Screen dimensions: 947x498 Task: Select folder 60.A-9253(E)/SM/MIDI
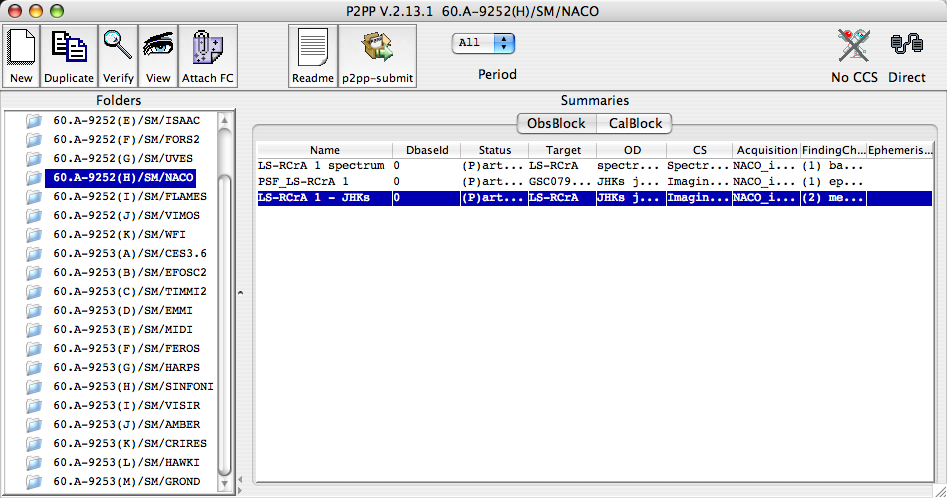(x=123, y=330)
